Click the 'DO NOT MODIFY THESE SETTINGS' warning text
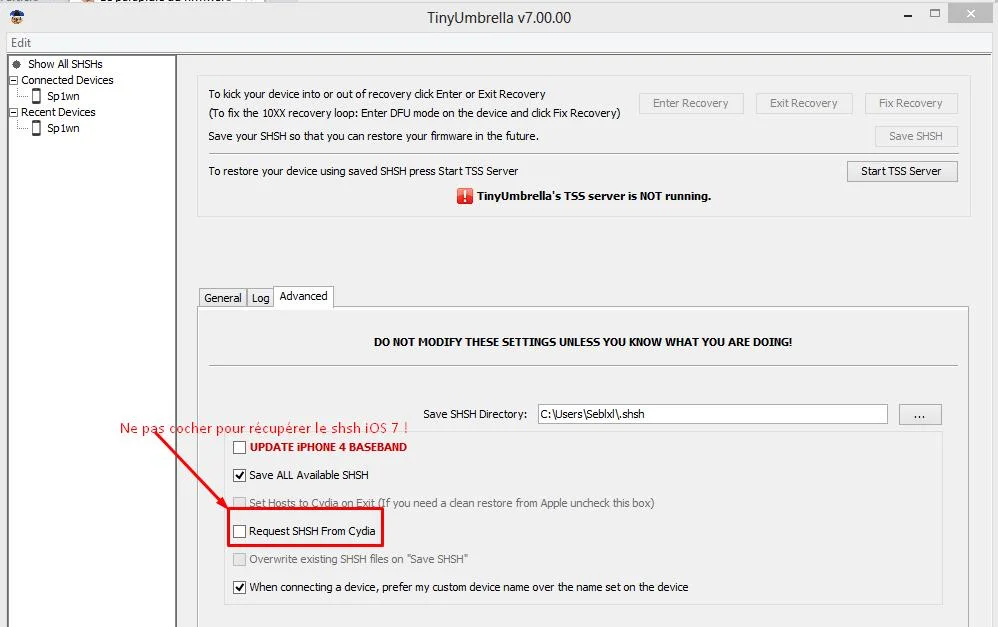Viewport: 998px width, 627px height. tap(583, 342)
